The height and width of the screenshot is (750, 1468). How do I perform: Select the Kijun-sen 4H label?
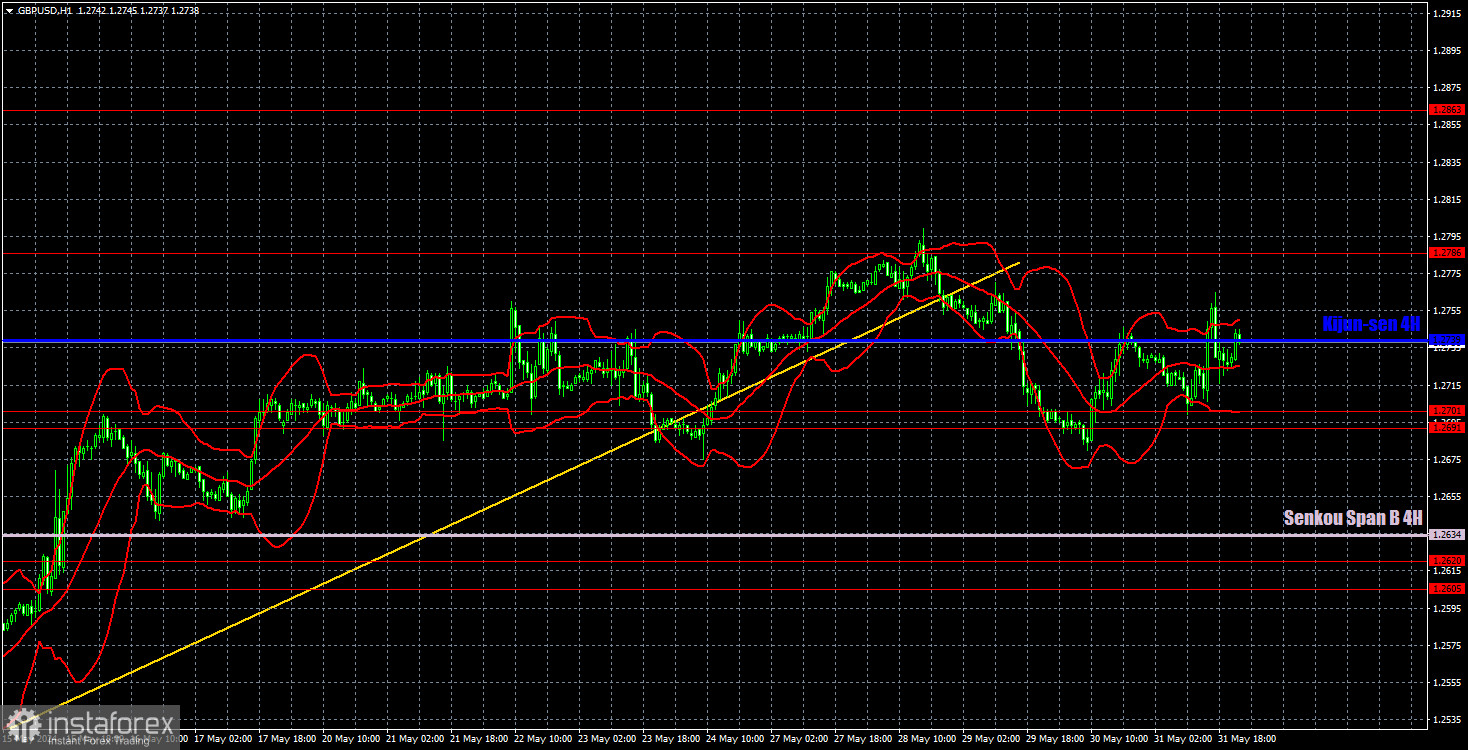[1371, 324]
